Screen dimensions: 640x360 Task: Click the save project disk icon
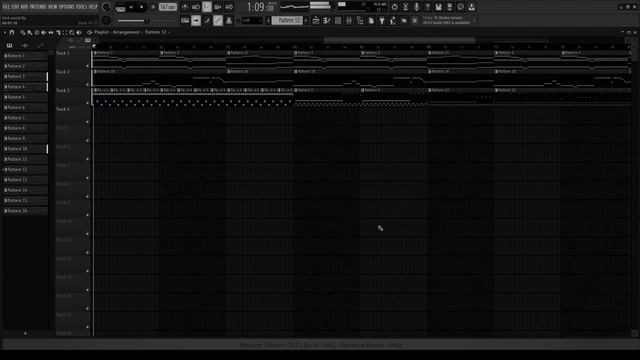438,7
